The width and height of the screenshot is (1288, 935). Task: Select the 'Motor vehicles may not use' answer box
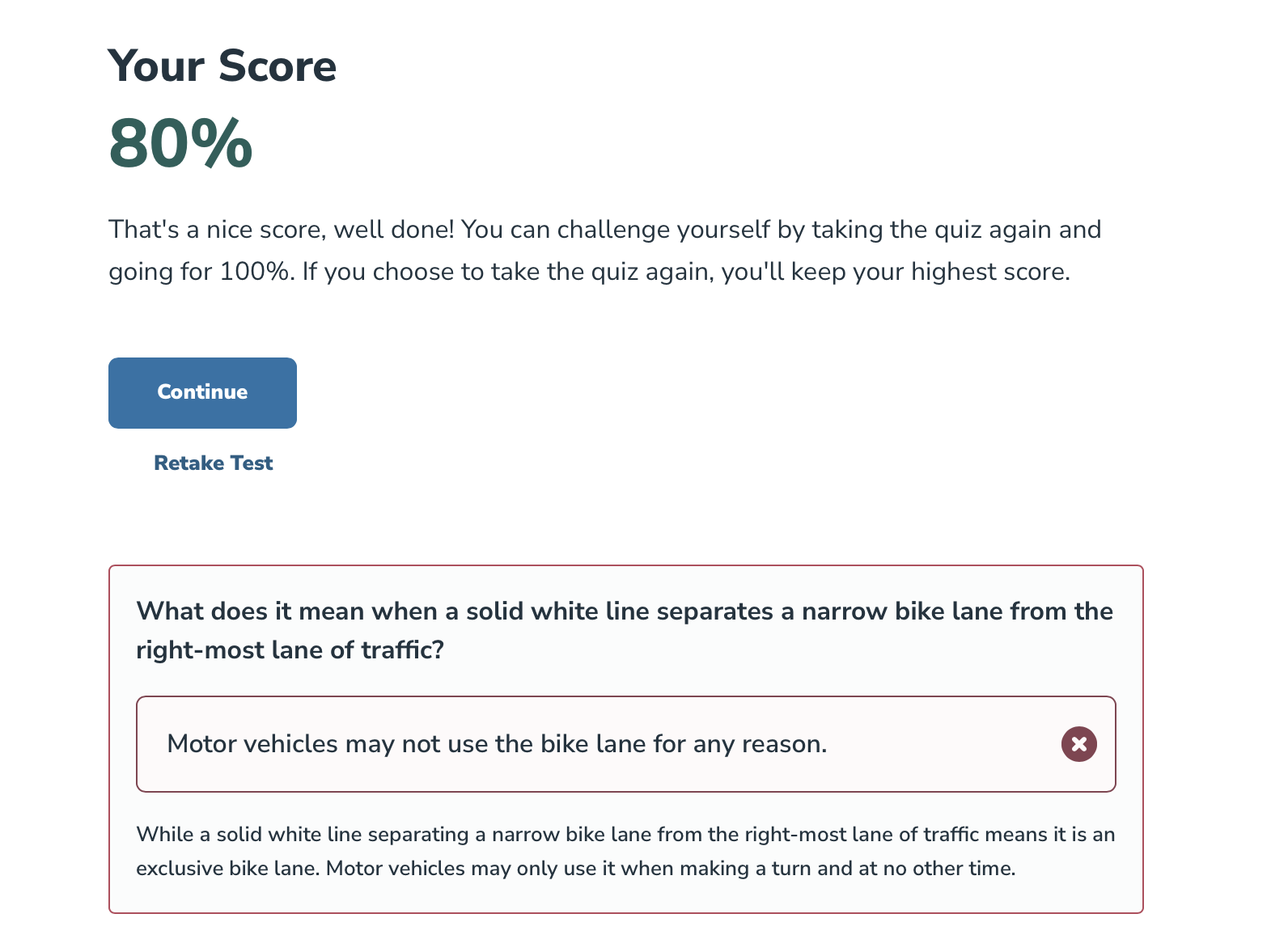[566, 744]
